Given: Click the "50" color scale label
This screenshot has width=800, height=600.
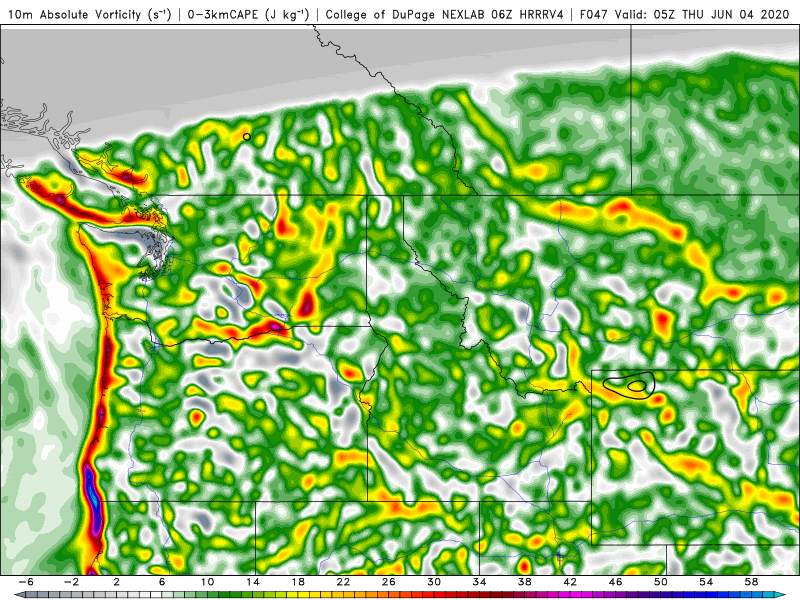Looking at the screenshot, I should [x=661, y=582].
